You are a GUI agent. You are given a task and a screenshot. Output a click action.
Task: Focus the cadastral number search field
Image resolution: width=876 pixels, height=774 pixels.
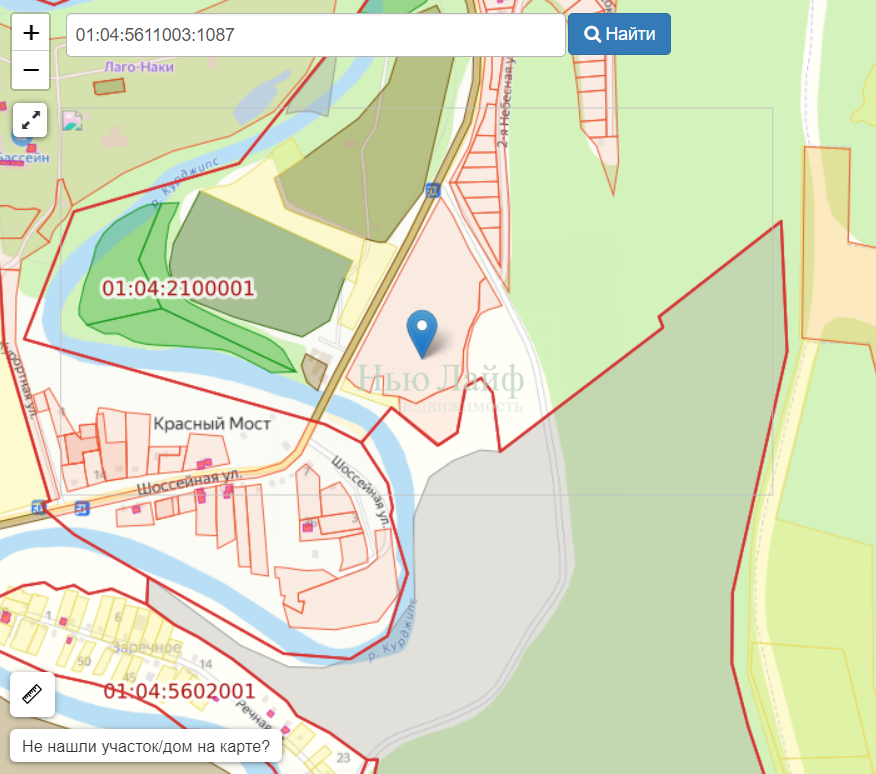(x=315, y=35)
